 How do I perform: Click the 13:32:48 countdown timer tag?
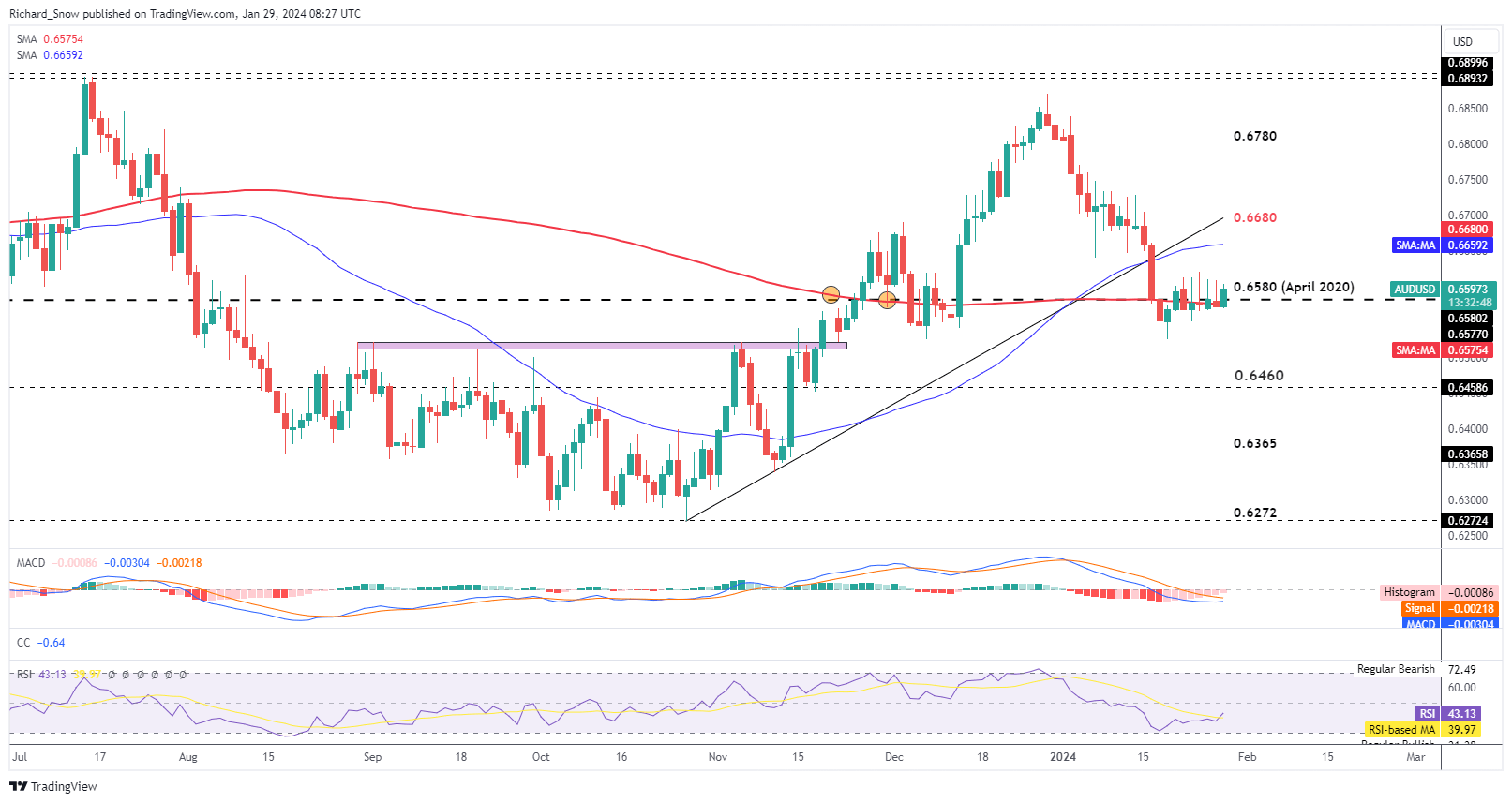(x=1469, y=303)
